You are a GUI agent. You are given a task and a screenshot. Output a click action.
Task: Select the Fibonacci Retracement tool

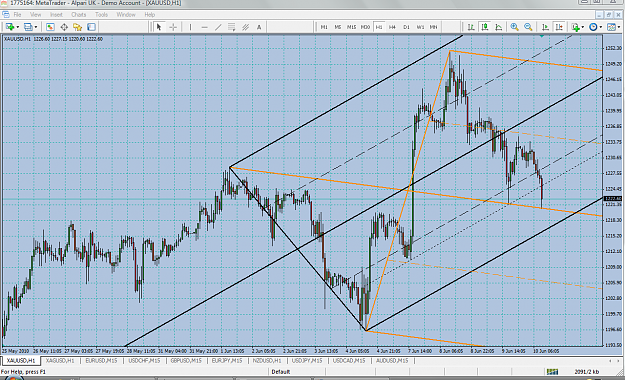(x=232, y=27)
